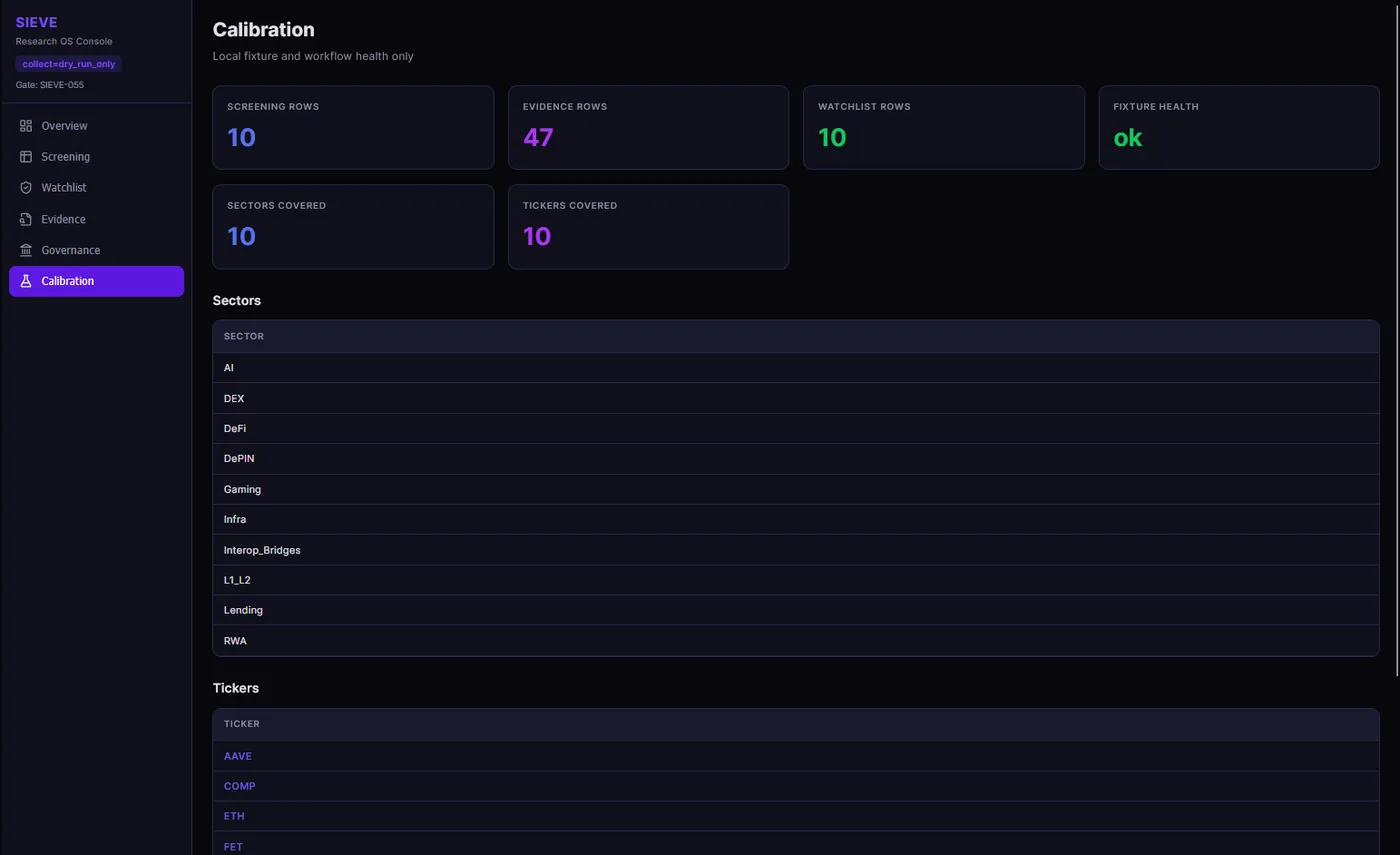Select the AI sector row
The image size is (1400, 855).
click(796, 368)
